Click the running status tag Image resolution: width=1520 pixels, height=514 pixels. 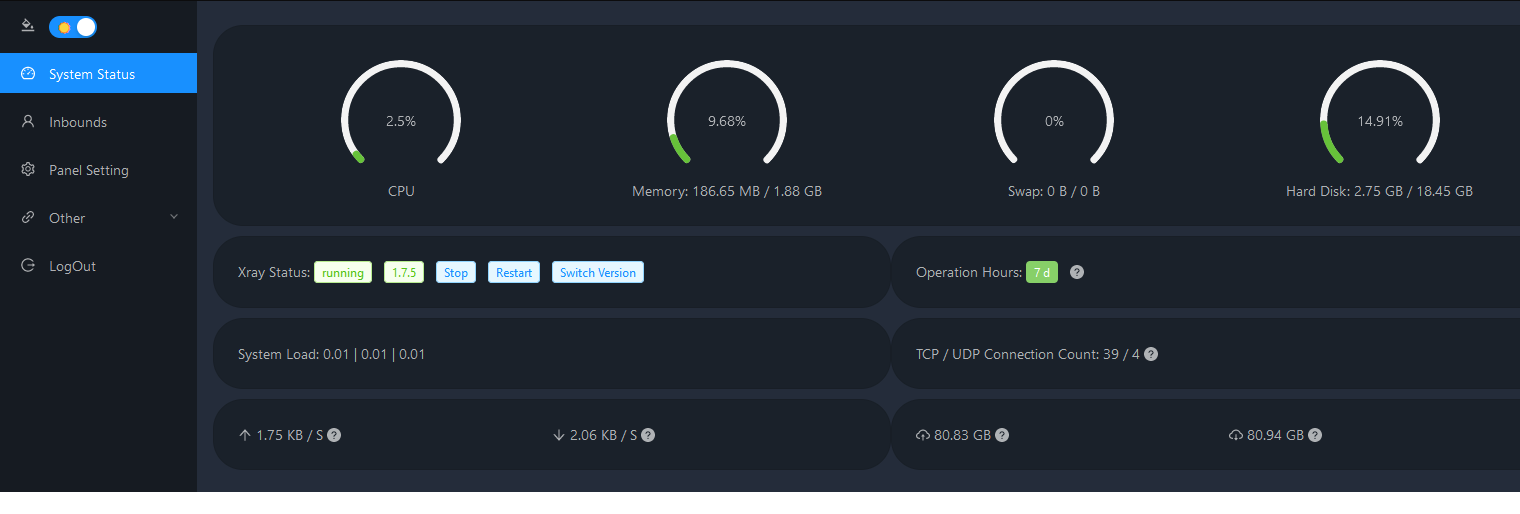343,273
